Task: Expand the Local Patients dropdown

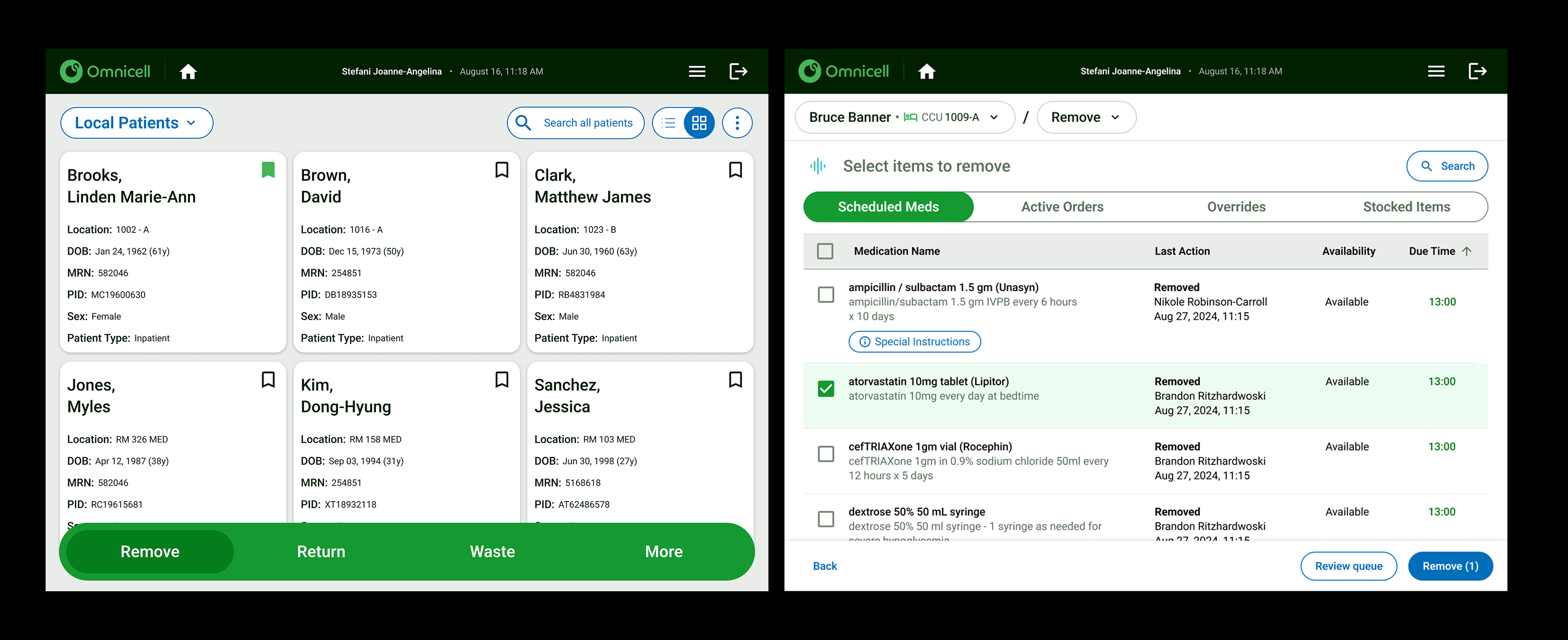Action: tap(136, 123)
